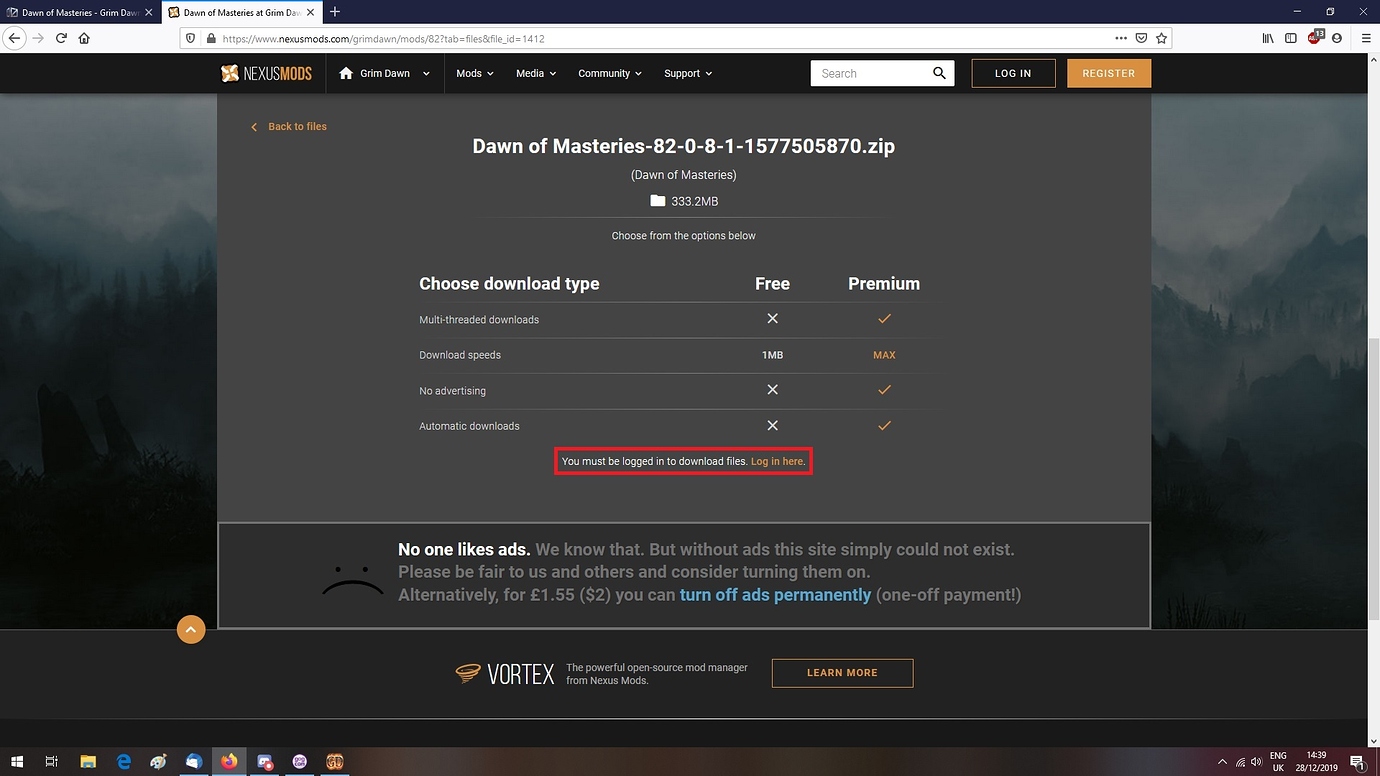Click inside the Search field
1380x776 pixels.
(870, 73)
